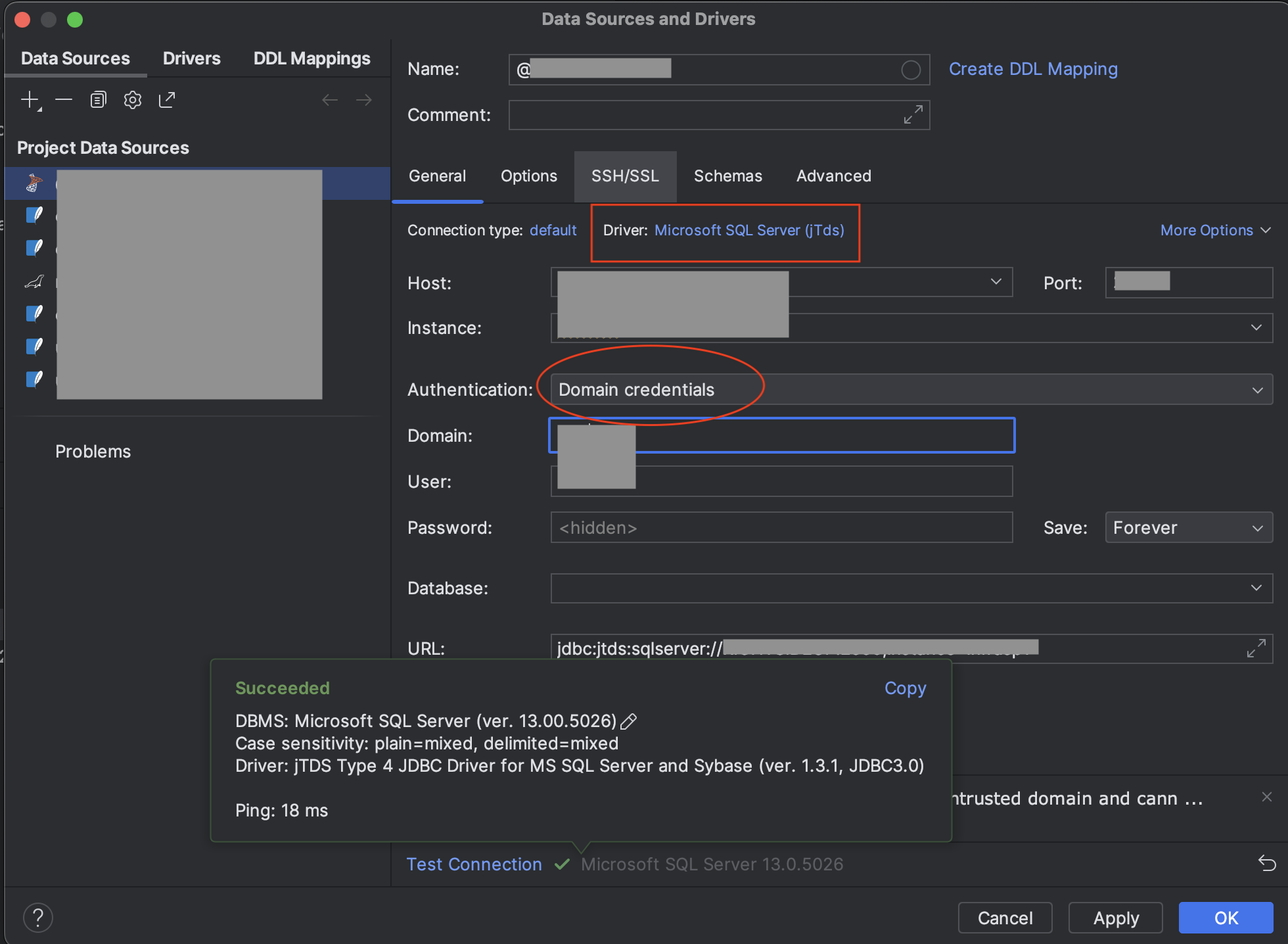Open the Save Forever dropdown

coord(1189,527)
